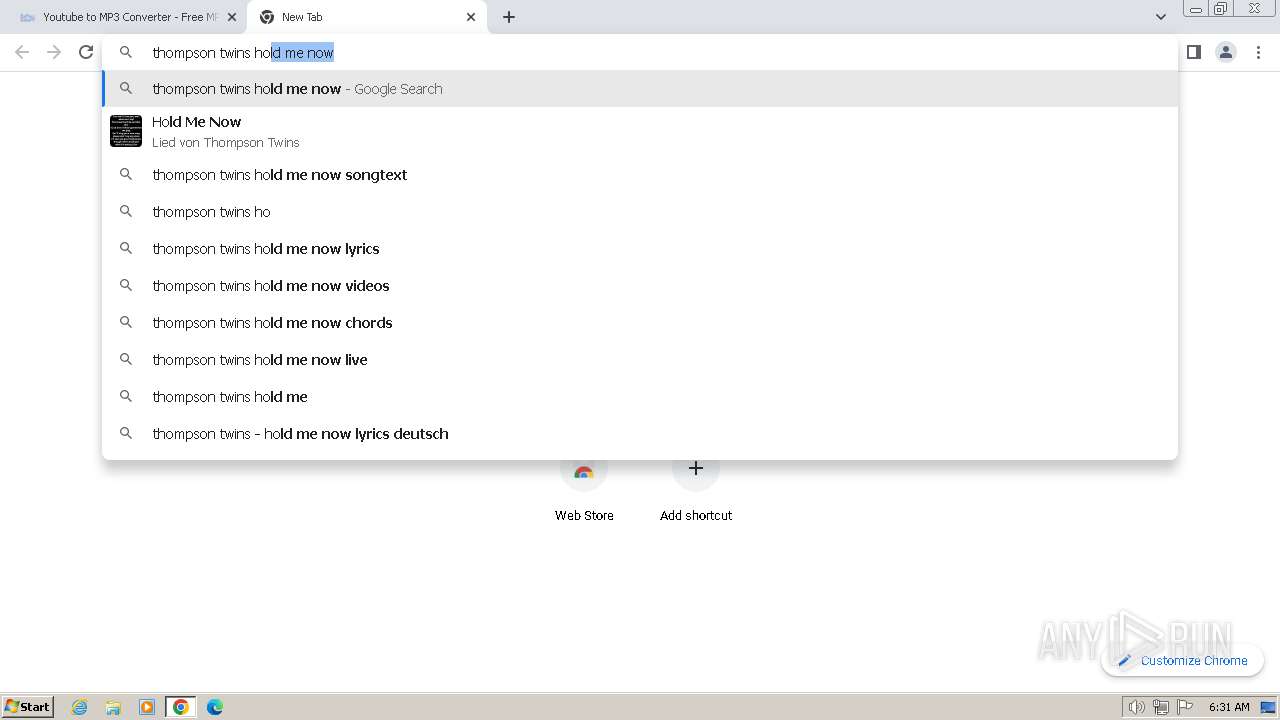Click search icon beside chords suggestion
Viewport: 1280px width, 720px height.
click(x=126, y=323)
